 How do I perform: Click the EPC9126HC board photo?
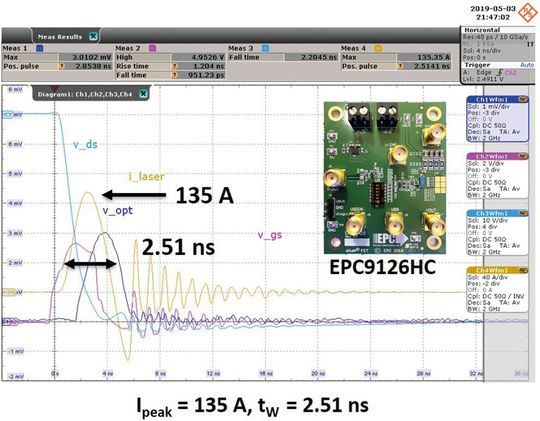point(385,178)
